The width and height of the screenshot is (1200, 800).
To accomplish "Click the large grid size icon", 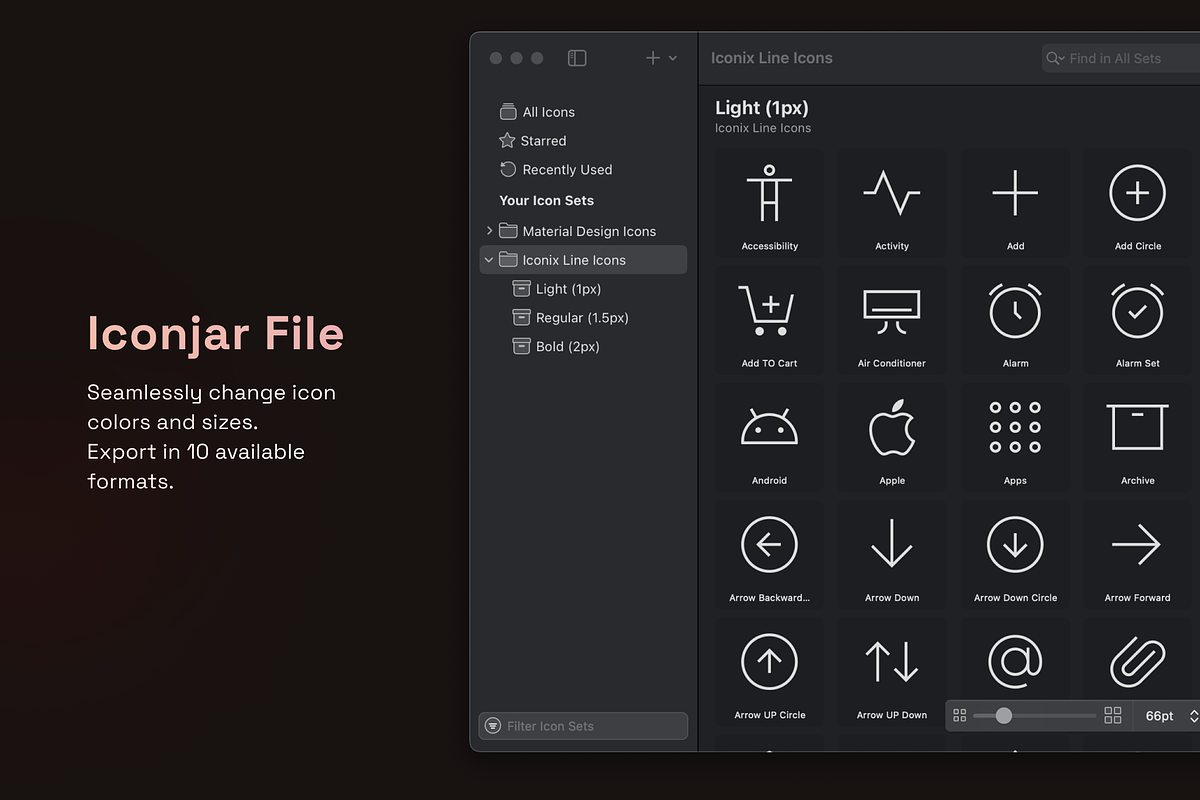I will coord(1112,715).
